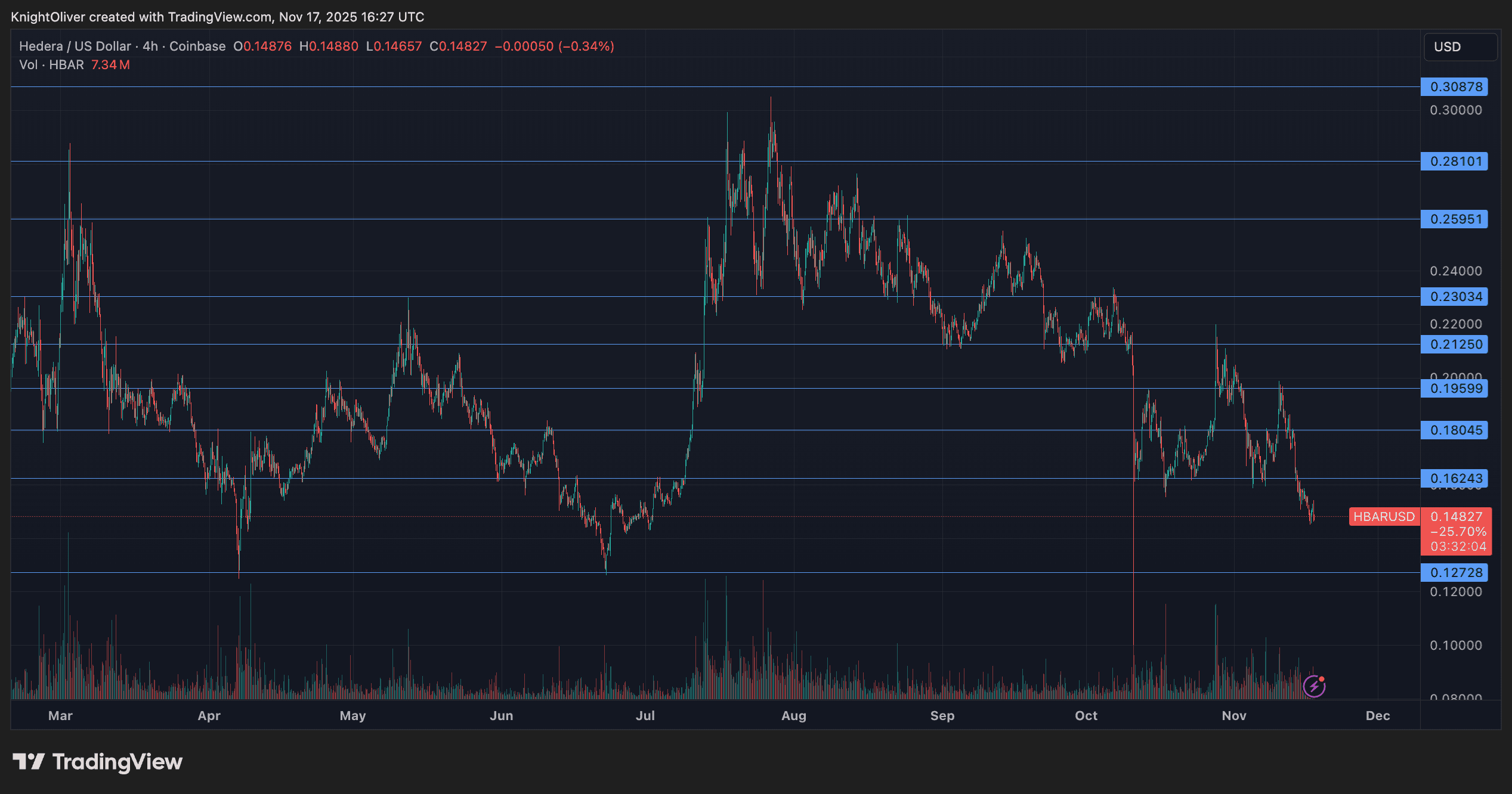1512x794 pixels.
Task: Click the 0.30878 price level label
Action: 1454,86
